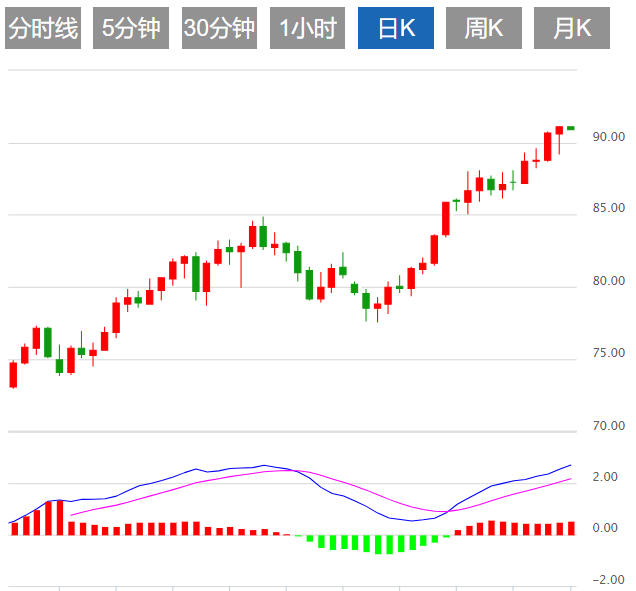Click the 80.00 price axis label
Viewport: 636px width, 591px height.
pos(608,281)
